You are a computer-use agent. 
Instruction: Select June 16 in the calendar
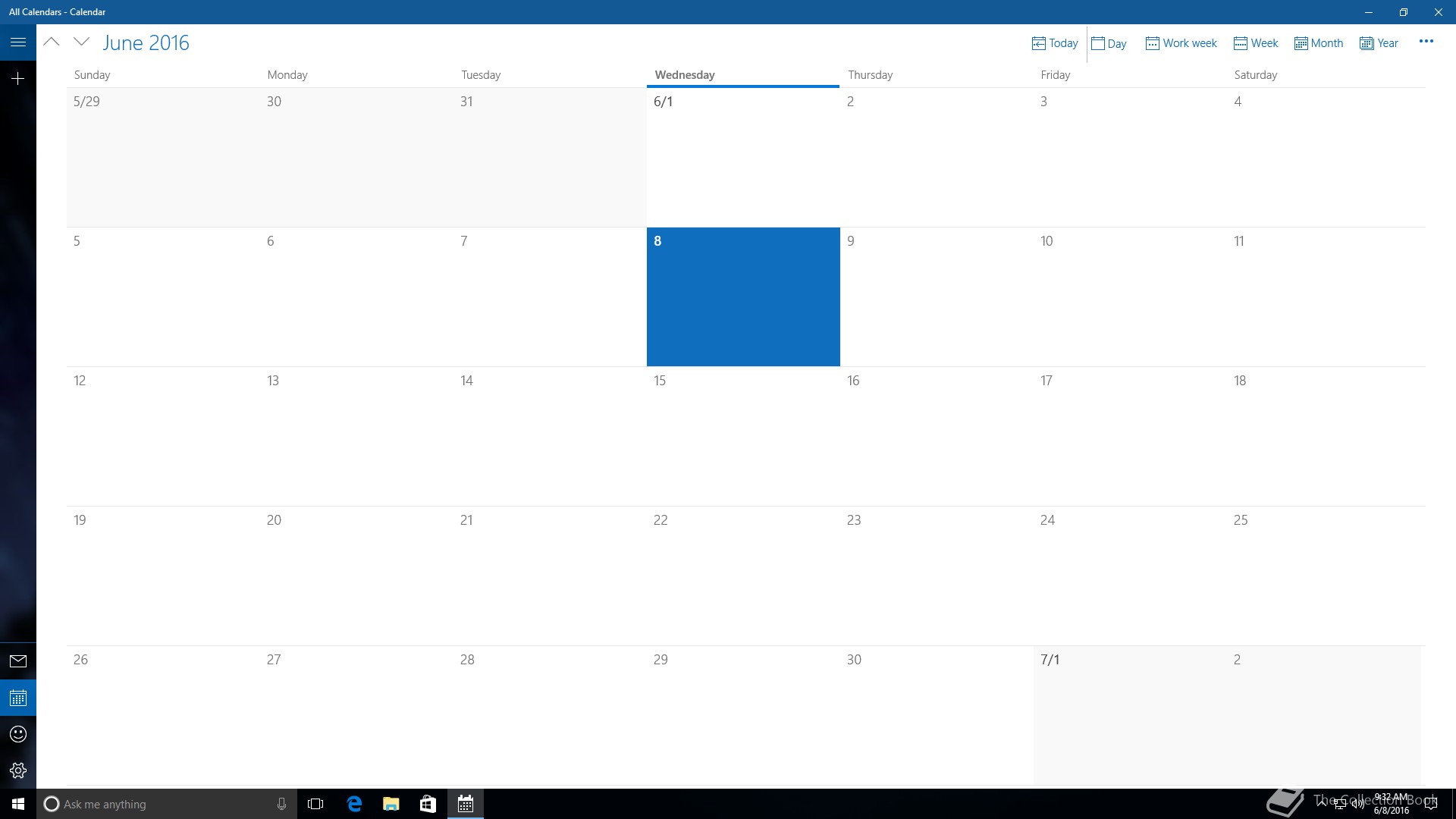(937, 436)
